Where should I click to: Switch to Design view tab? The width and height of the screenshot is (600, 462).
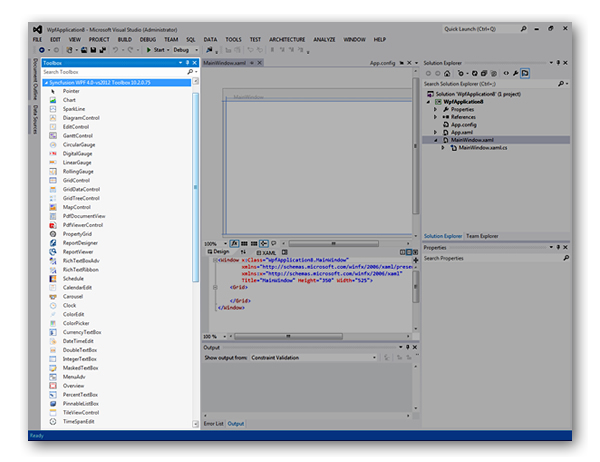pos(218,252)
